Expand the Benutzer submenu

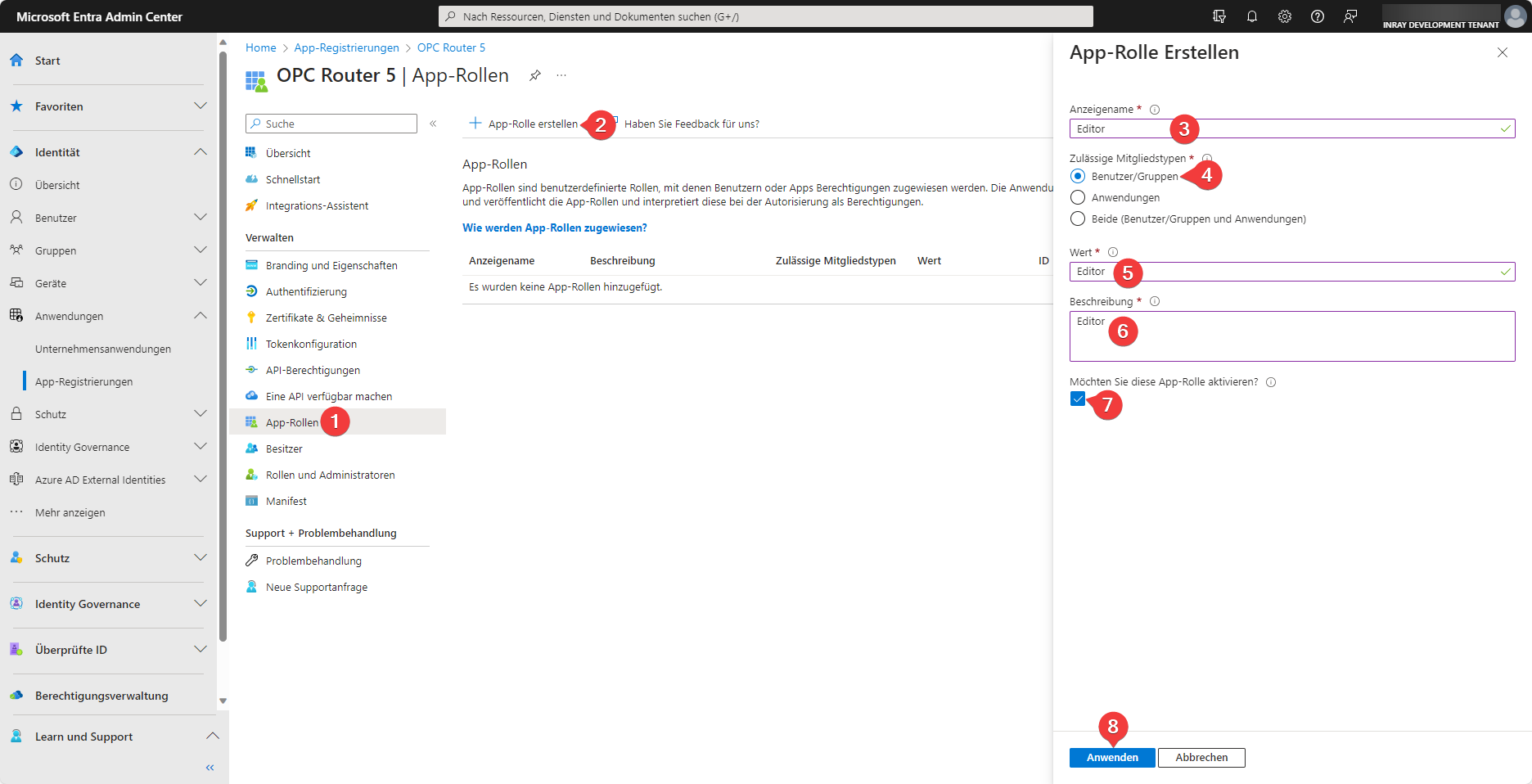tap(200, 218)
